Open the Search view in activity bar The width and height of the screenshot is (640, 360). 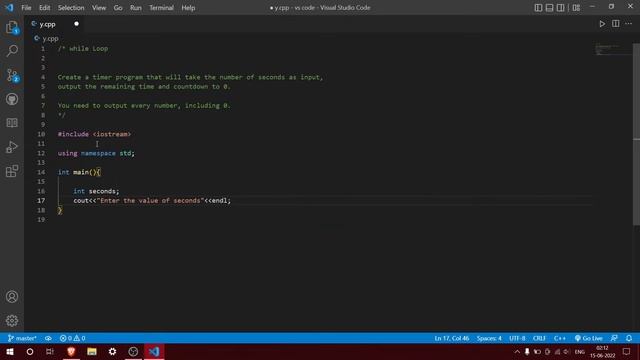pos(12,51)
